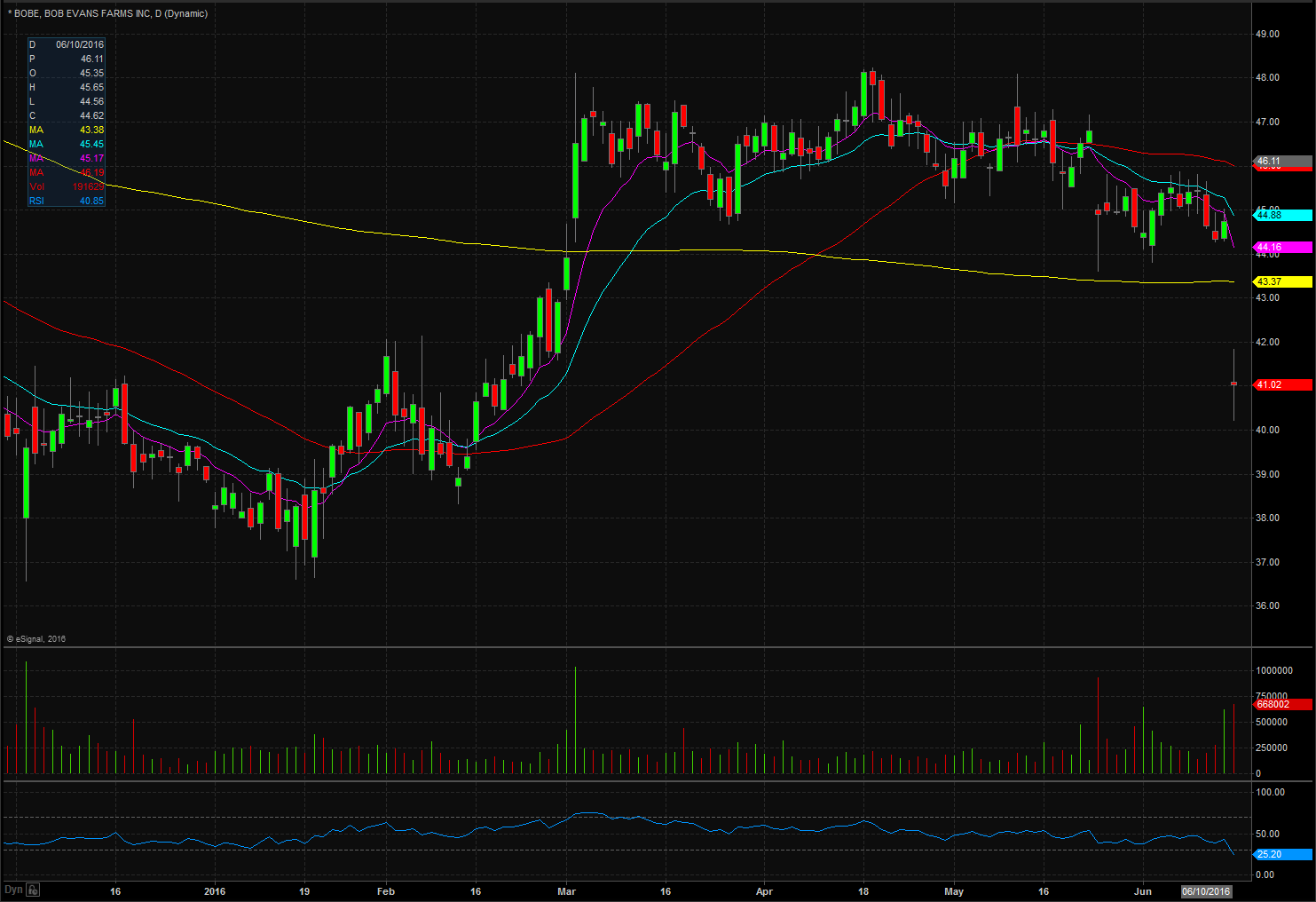Click the latest gapped-down candle near 41.02
Image resolution: width=1316 pixels, height=902 pixels.
point(1233,384)
